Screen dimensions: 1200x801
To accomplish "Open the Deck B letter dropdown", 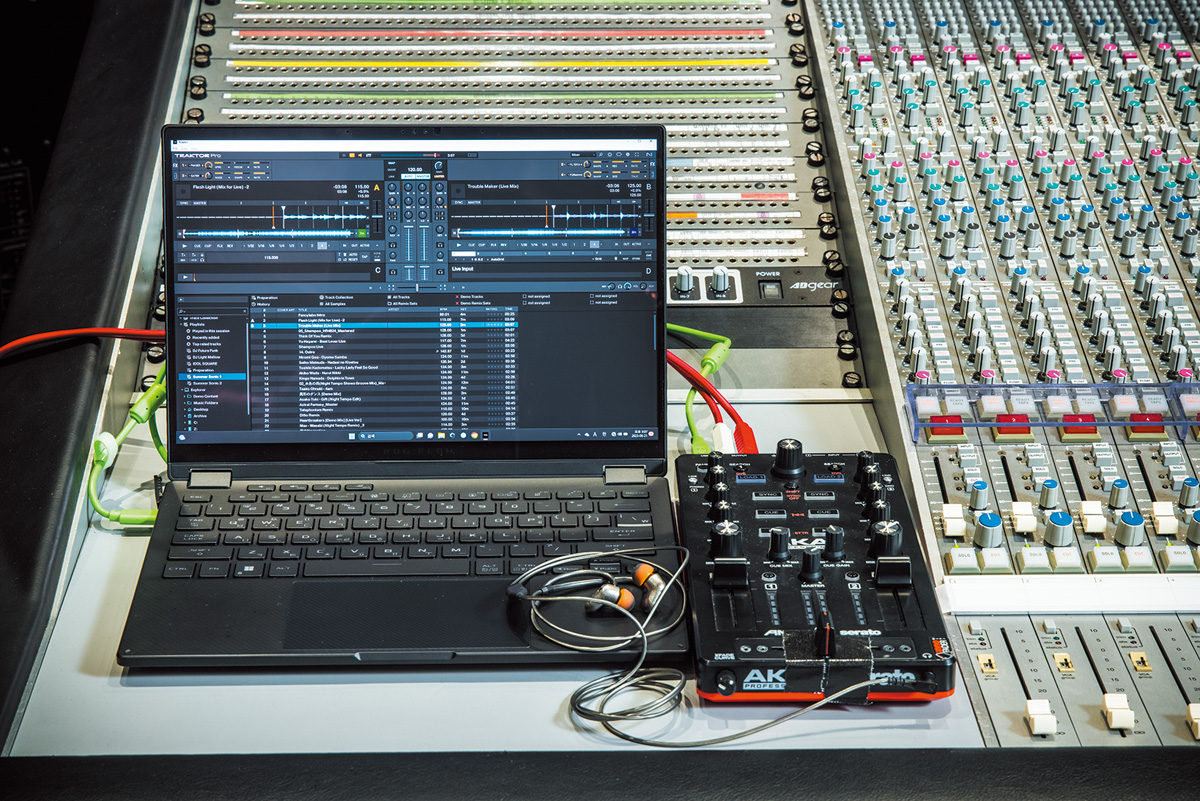I will coord(648,187).
